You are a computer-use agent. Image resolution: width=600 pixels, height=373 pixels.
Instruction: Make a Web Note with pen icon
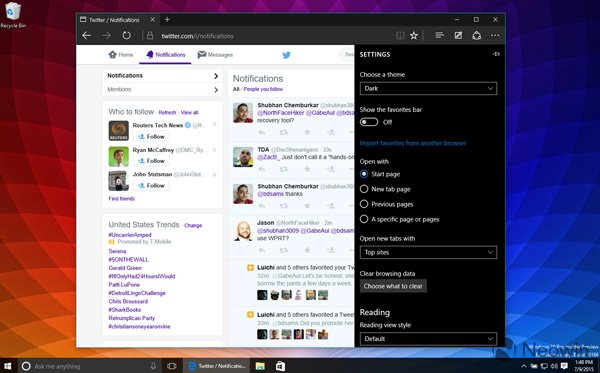[458, 36]
